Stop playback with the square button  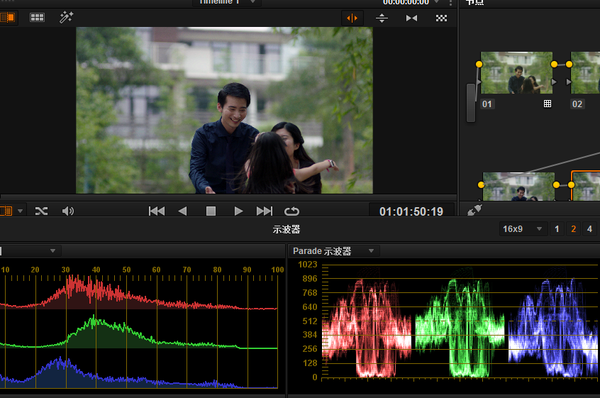click(x=211, y=211)
